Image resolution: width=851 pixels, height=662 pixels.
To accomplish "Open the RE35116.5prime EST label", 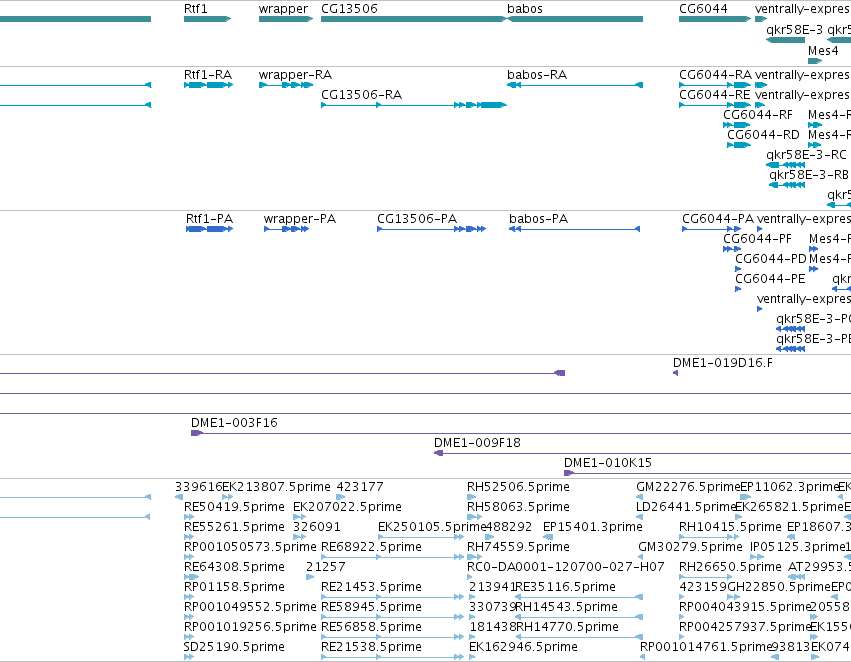I will pyautogui.click(x=566, y=588).
